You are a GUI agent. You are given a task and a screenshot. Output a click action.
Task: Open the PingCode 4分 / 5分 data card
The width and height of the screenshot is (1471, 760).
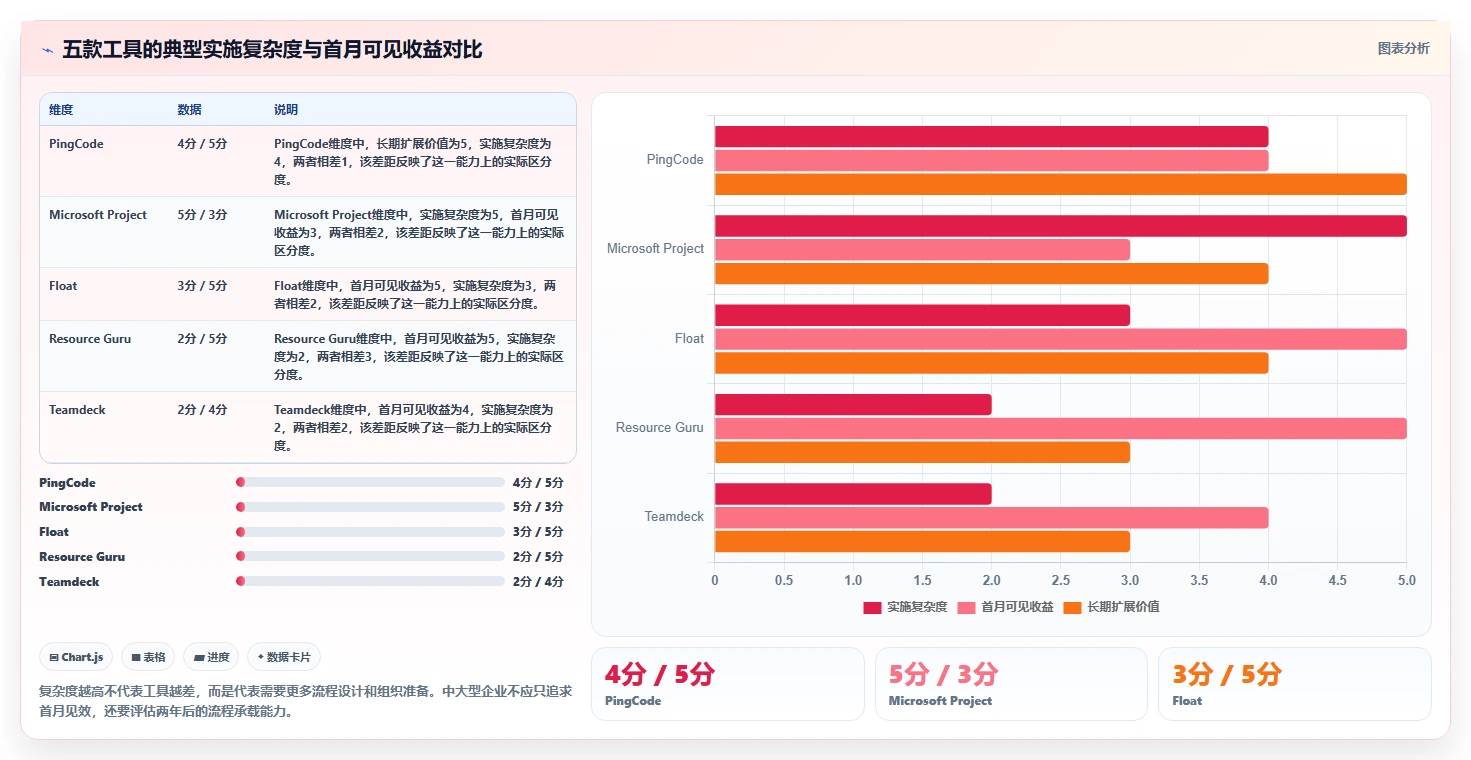click(727, 684)
